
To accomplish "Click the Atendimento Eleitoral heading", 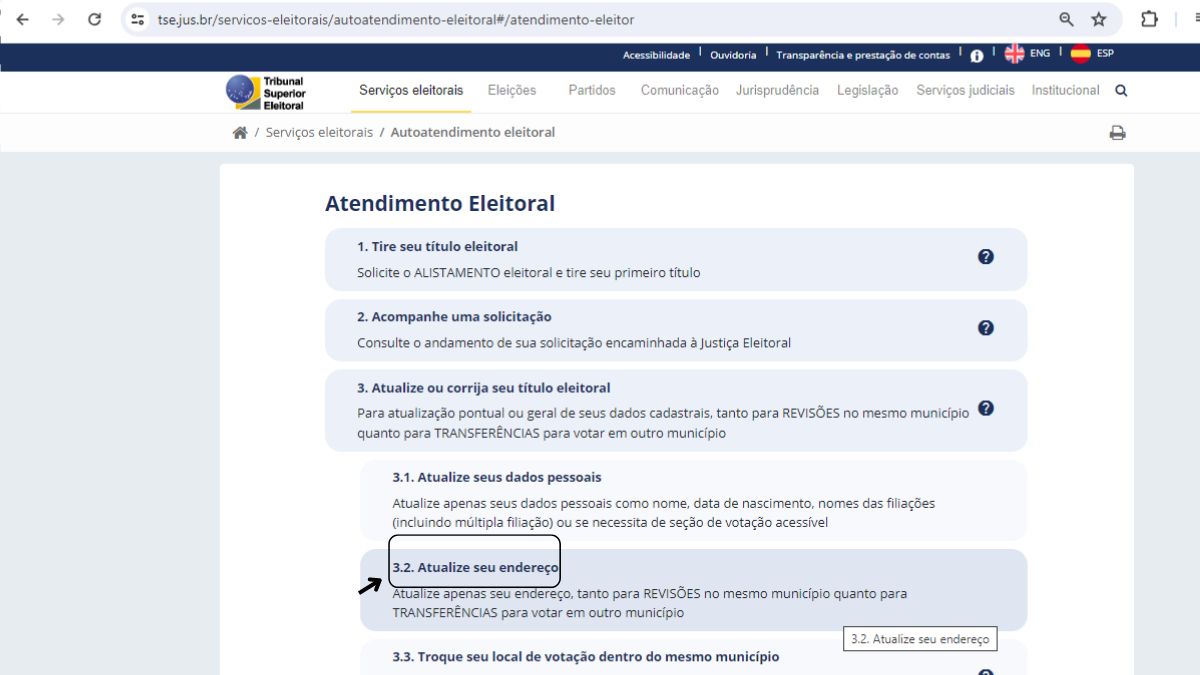I will click(x=440, y=204).
